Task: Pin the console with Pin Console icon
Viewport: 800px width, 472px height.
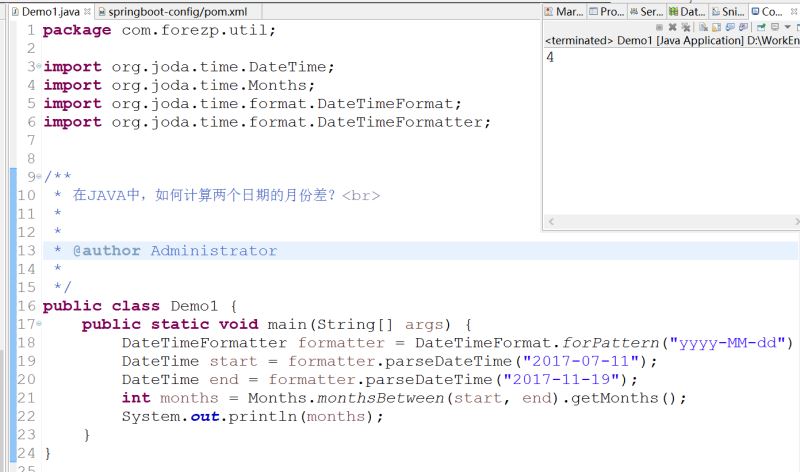Action: coord(761,27)
